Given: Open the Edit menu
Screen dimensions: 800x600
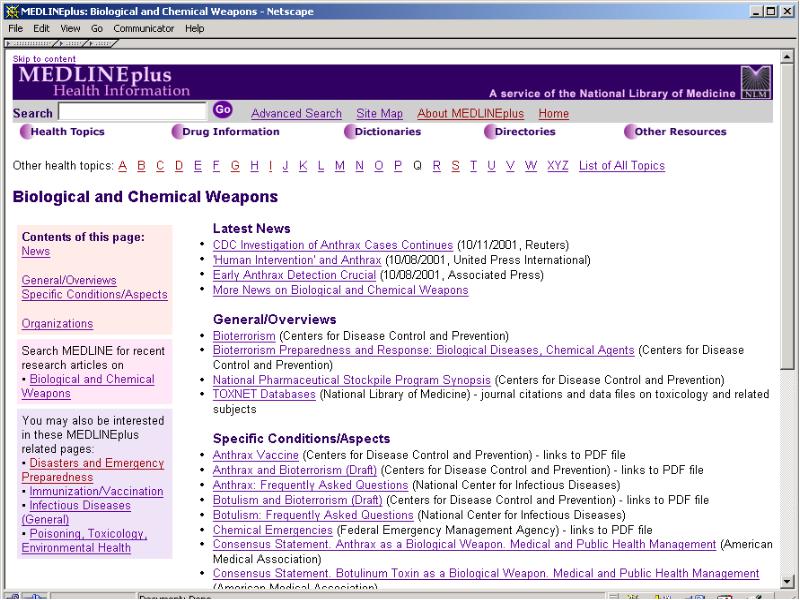Looking at the screenshot, I should 41,29.
